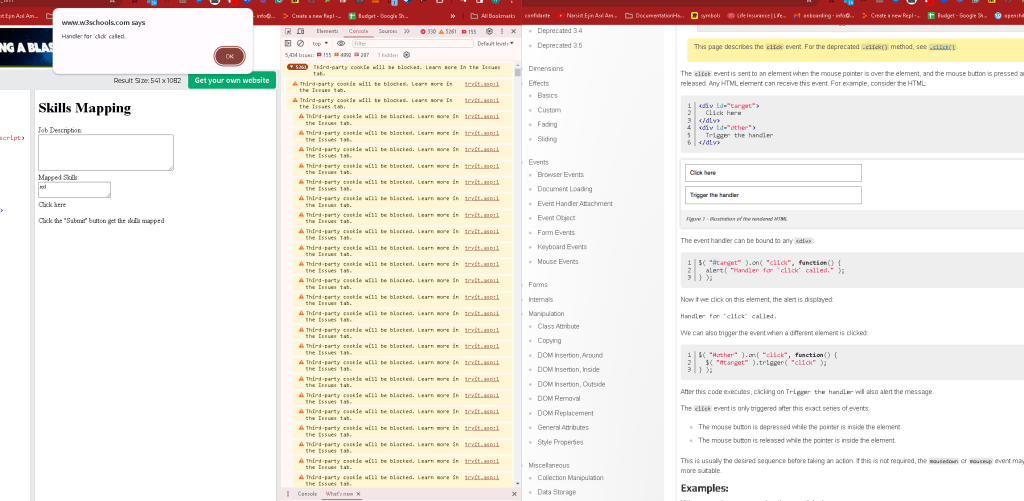Click the 'Click here' text in Skills Mapping
The image size is (1024, 501).
(52, 204)
